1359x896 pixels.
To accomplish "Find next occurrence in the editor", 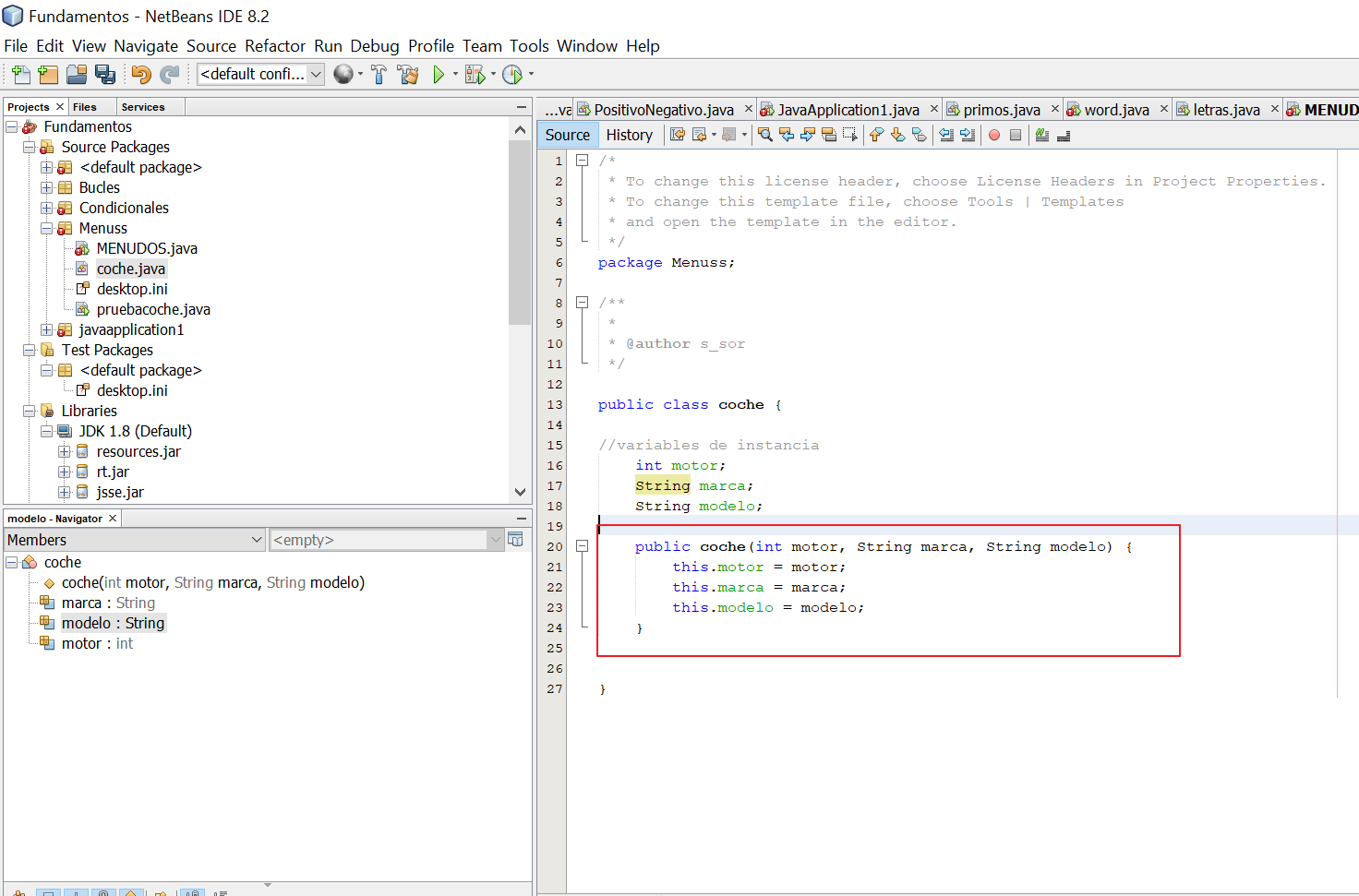I will [x=808, y=135].
